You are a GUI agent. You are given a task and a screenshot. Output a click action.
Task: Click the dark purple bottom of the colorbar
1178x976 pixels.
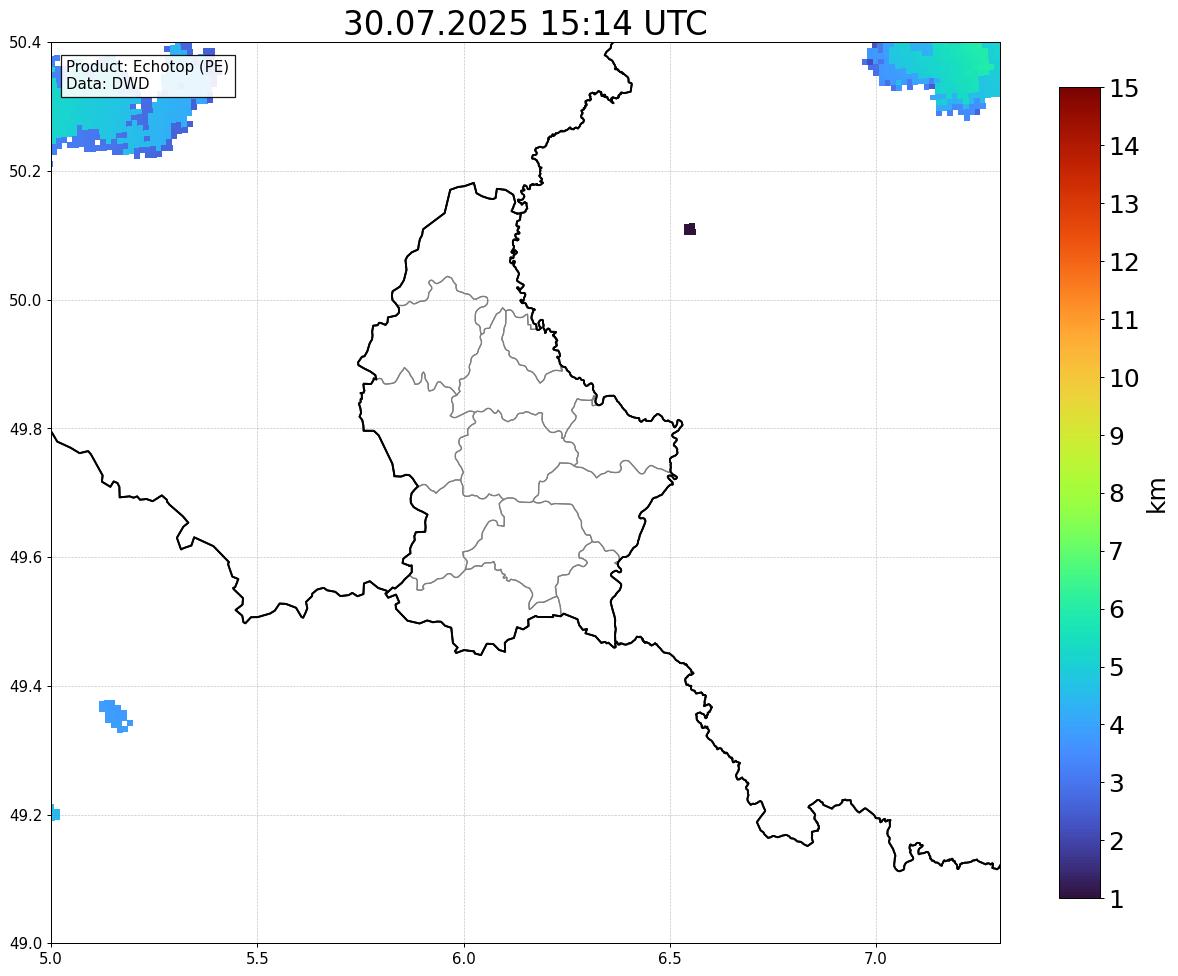(1080, 890)
